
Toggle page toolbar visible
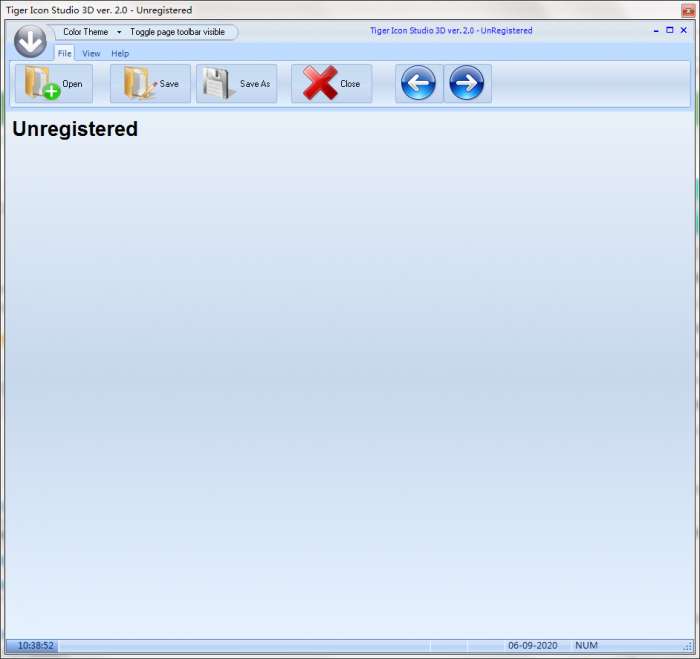177,32
